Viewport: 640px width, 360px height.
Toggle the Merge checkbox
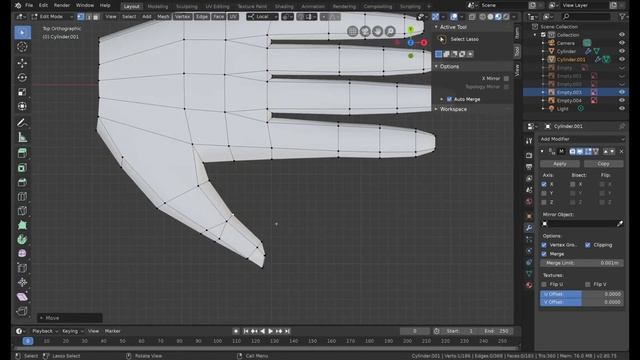[x=544, y=254]
